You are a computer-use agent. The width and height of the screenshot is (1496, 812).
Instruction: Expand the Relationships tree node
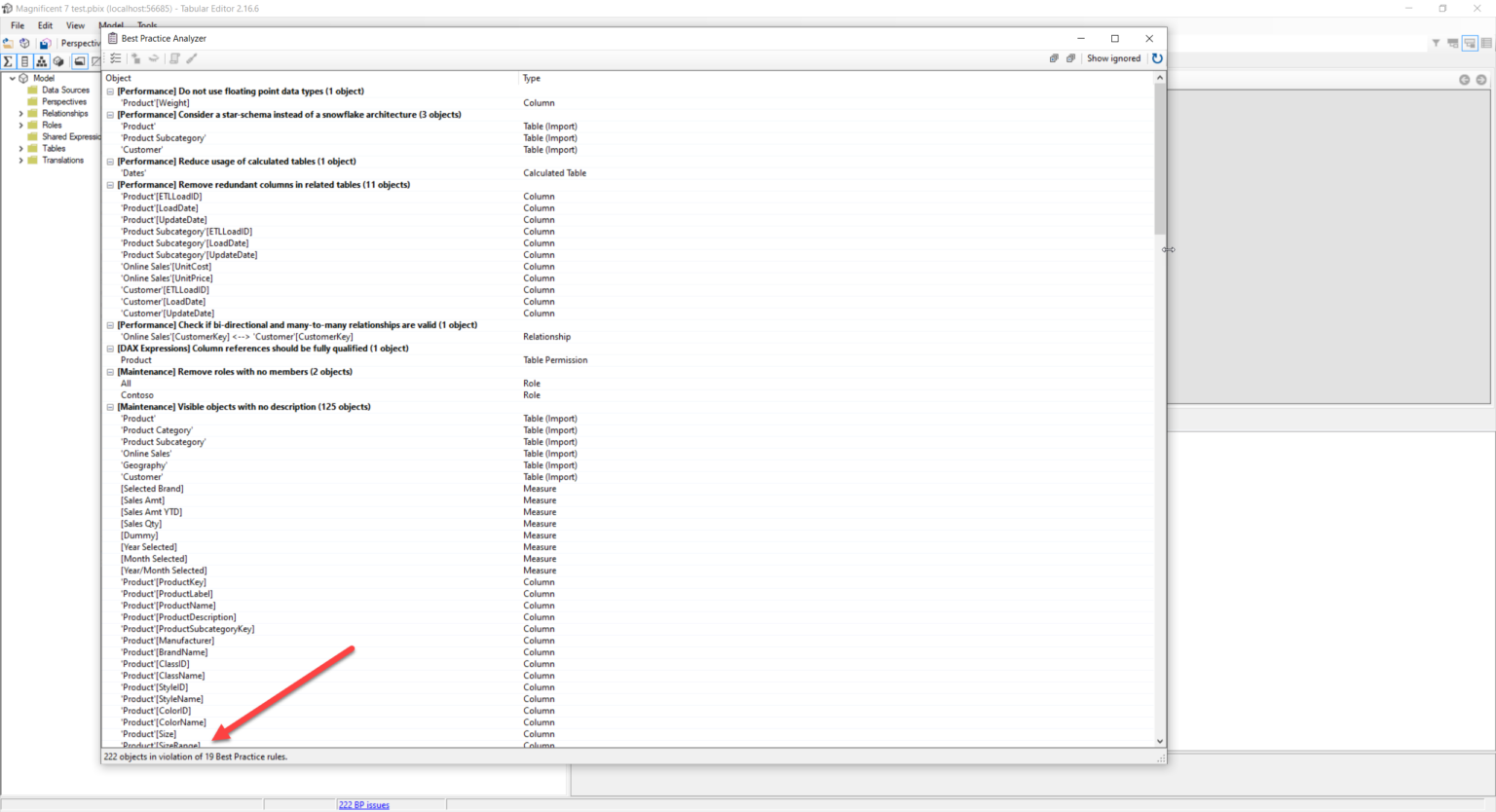pos(20,114)
